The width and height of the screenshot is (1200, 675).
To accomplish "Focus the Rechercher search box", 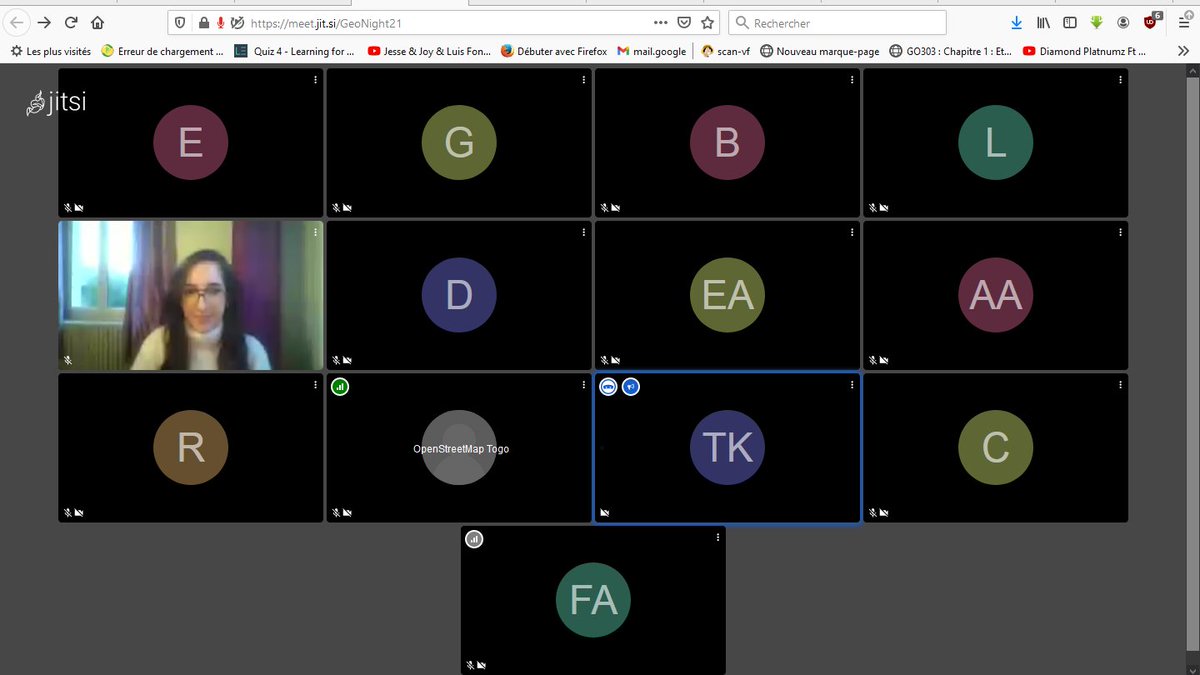I will click(837, 22).
